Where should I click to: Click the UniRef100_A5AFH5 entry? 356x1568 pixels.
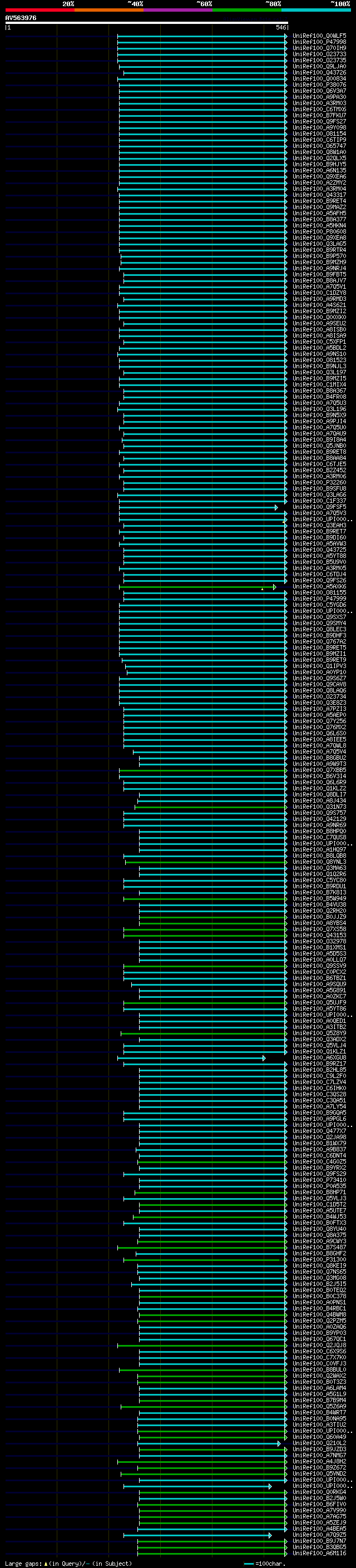319,213
